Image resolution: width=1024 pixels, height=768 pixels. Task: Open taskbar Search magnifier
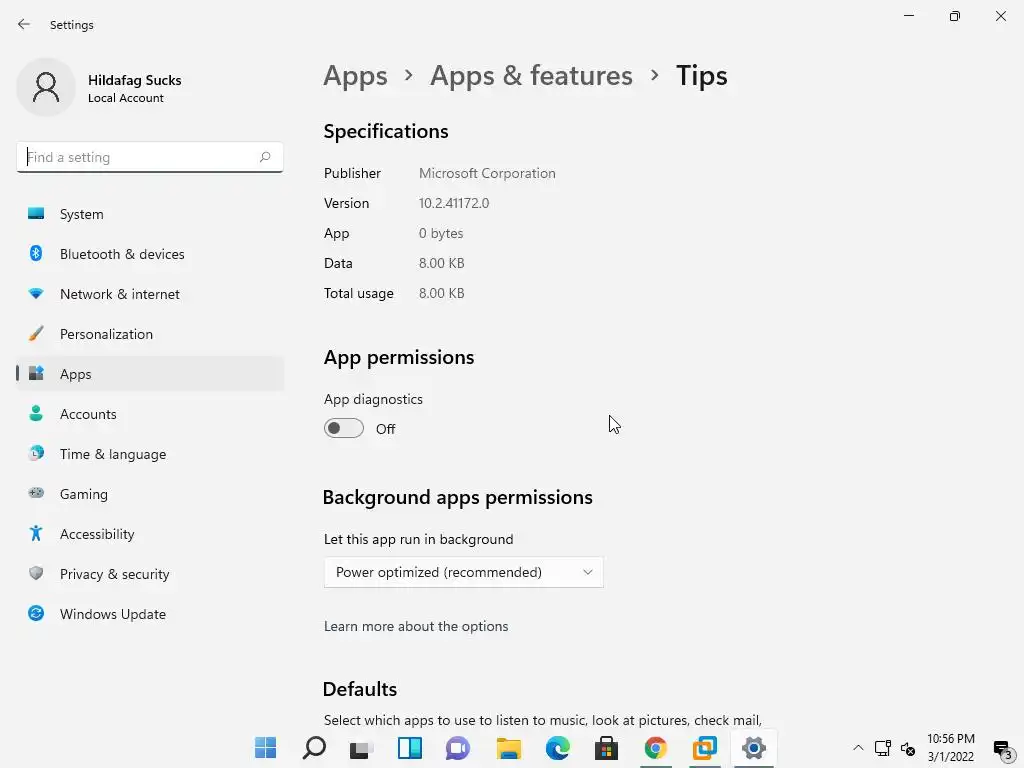tap(314, 748)
